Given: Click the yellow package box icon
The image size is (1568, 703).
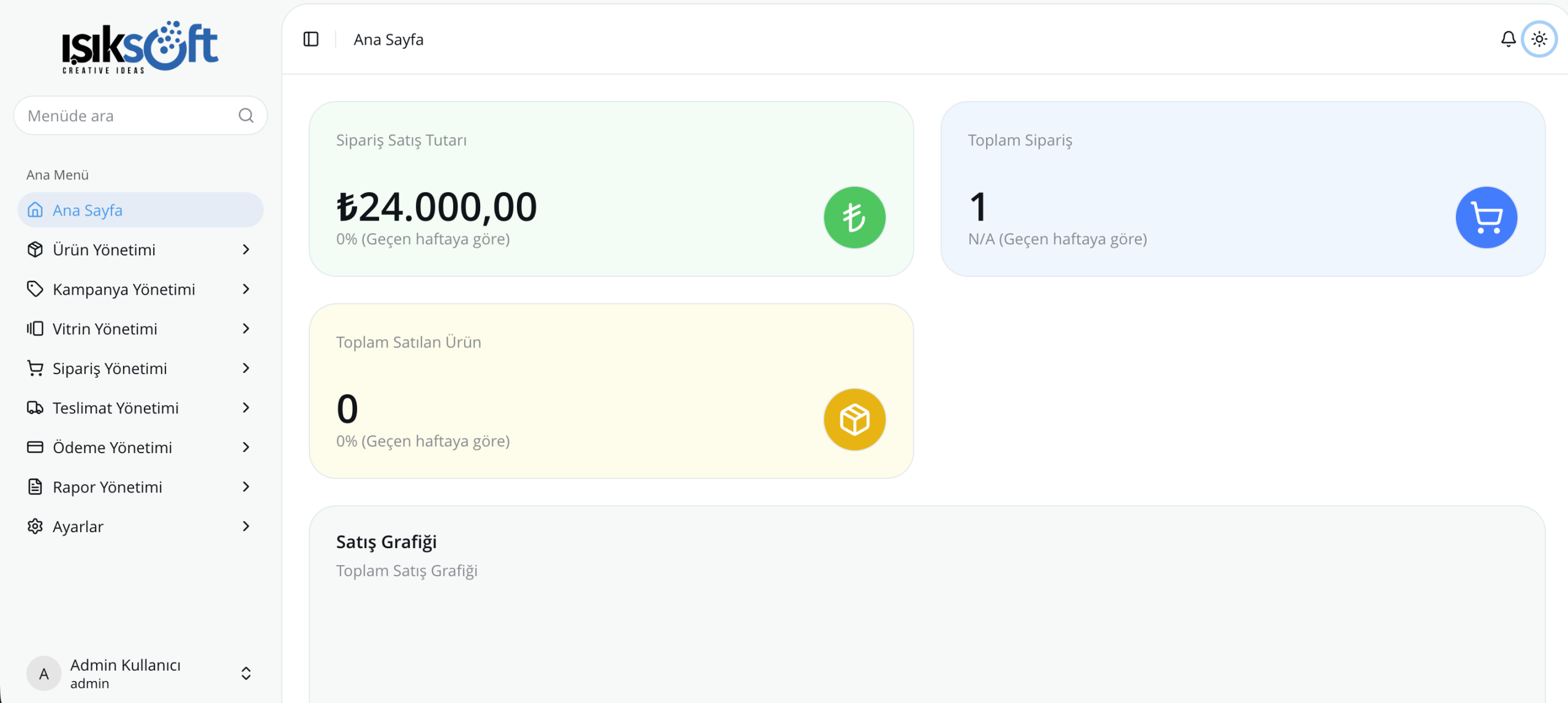Looking at the screenshot, I should (854, 419).
